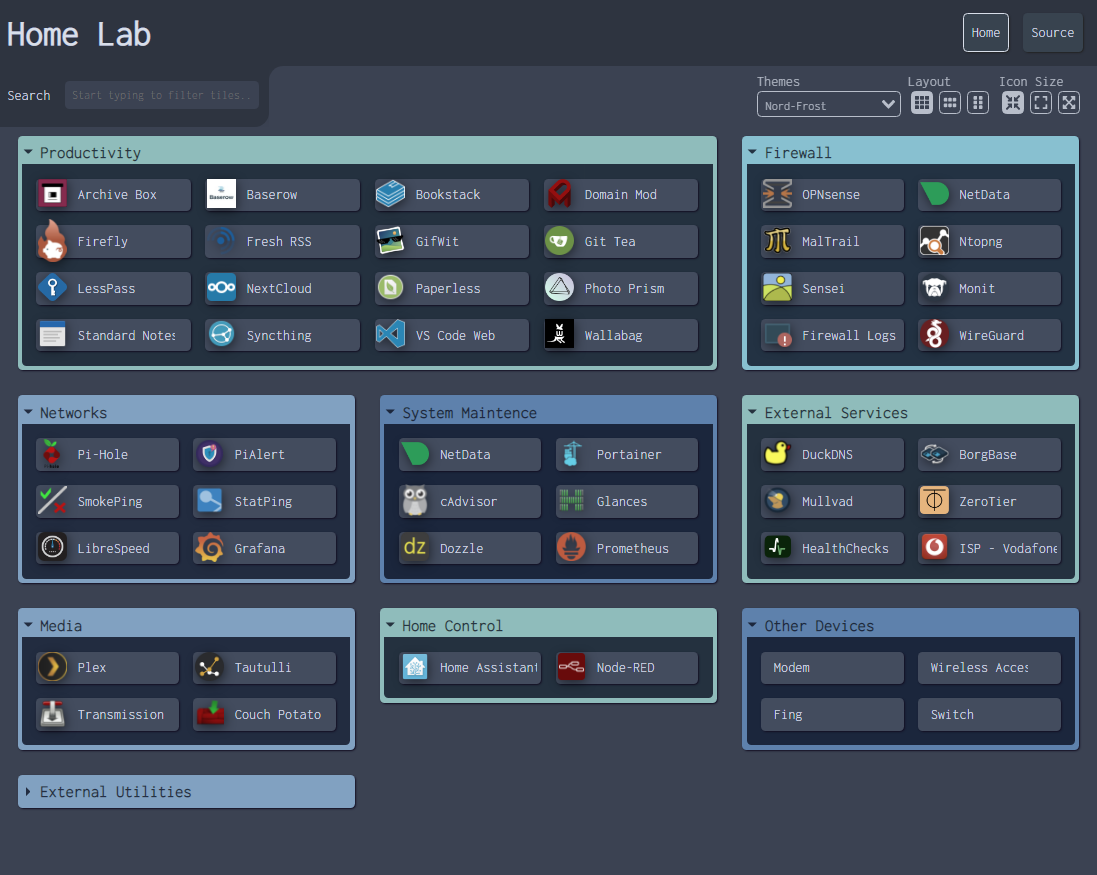Click the DuckDNS duck icon
Image resolution: width=1097 pixels, height=875 pixels.
[x=777, y=454]
